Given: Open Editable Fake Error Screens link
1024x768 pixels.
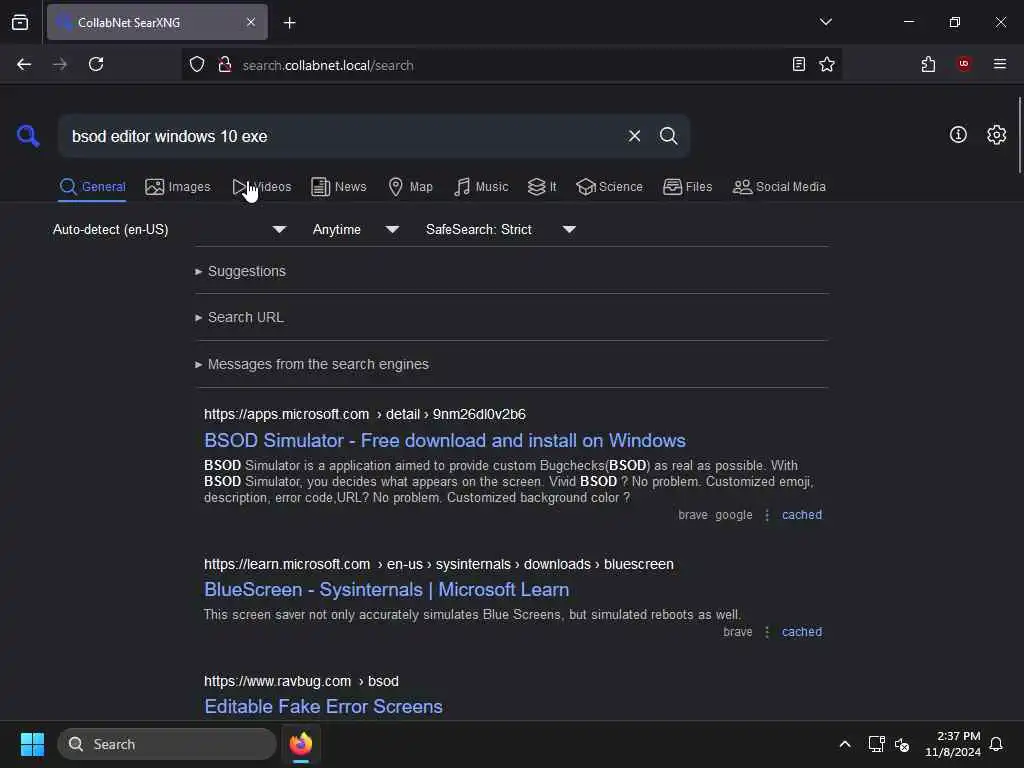Looking at the screenshot, I should [323, 707].
